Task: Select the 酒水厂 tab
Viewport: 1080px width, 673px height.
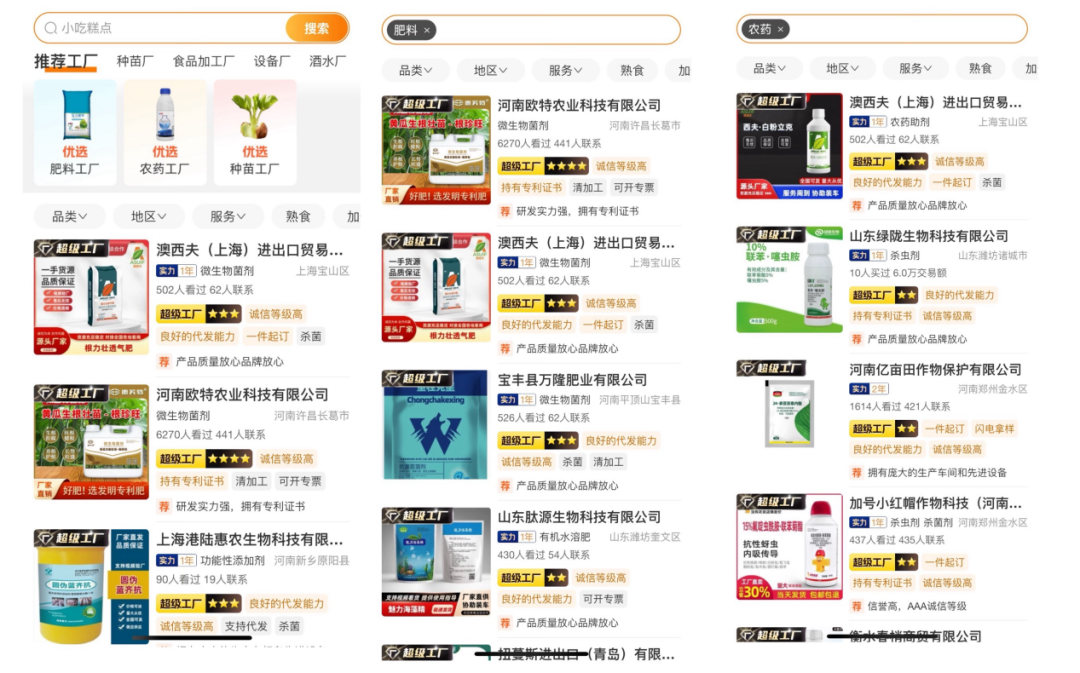Action: coord(328,61)
